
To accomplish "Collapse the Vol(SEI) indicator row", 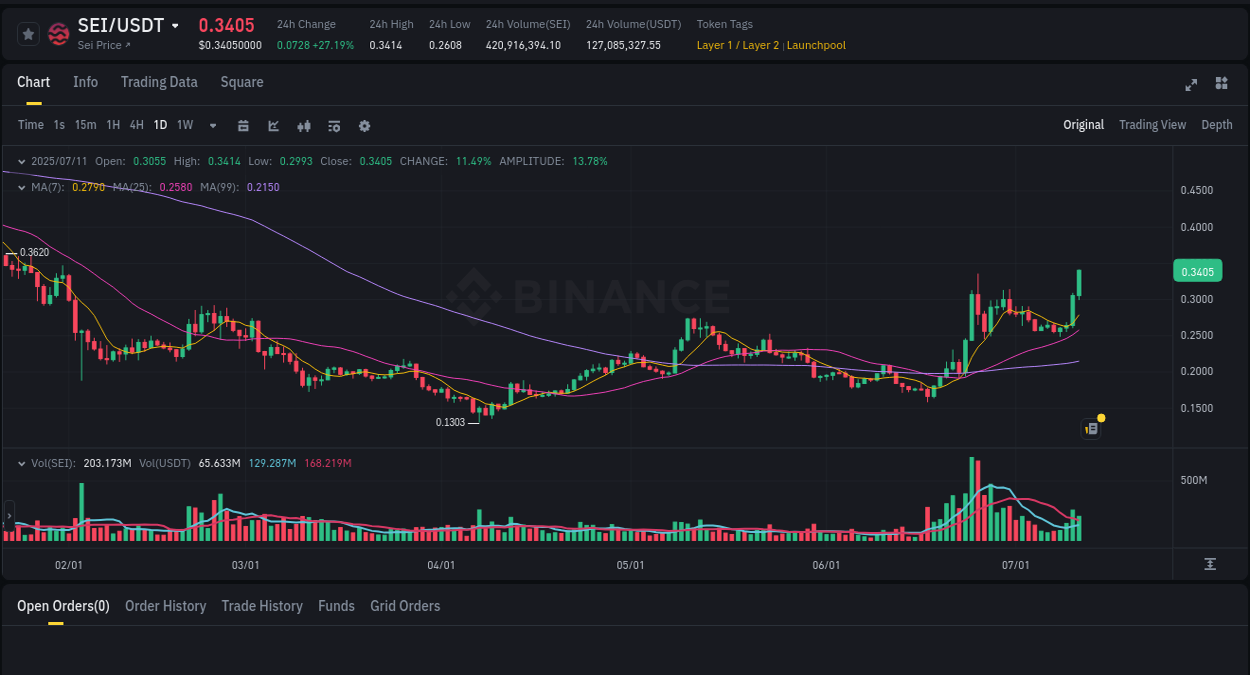I will point(21,463).
